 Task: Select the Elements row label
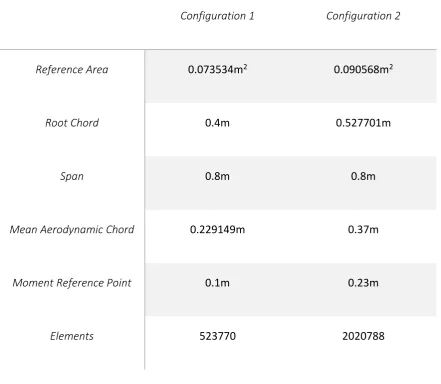(x=72, y=336)
